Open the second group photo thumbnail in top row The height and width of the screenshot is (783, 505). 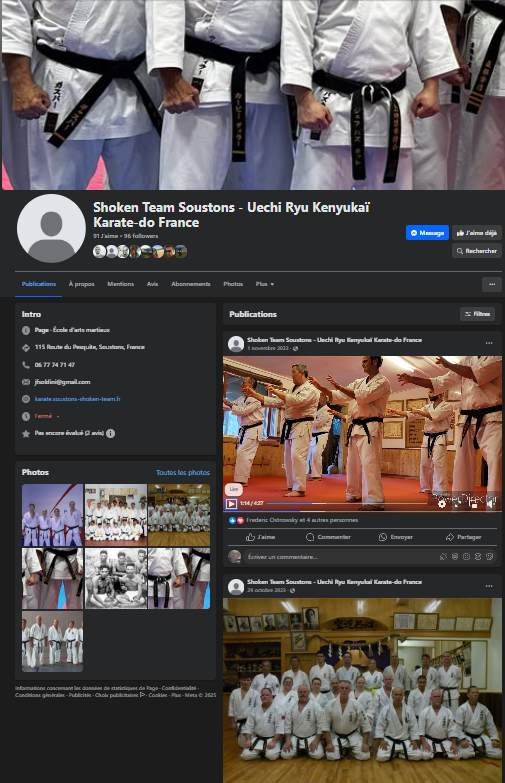pyautogui.click(x=116, y=515)
